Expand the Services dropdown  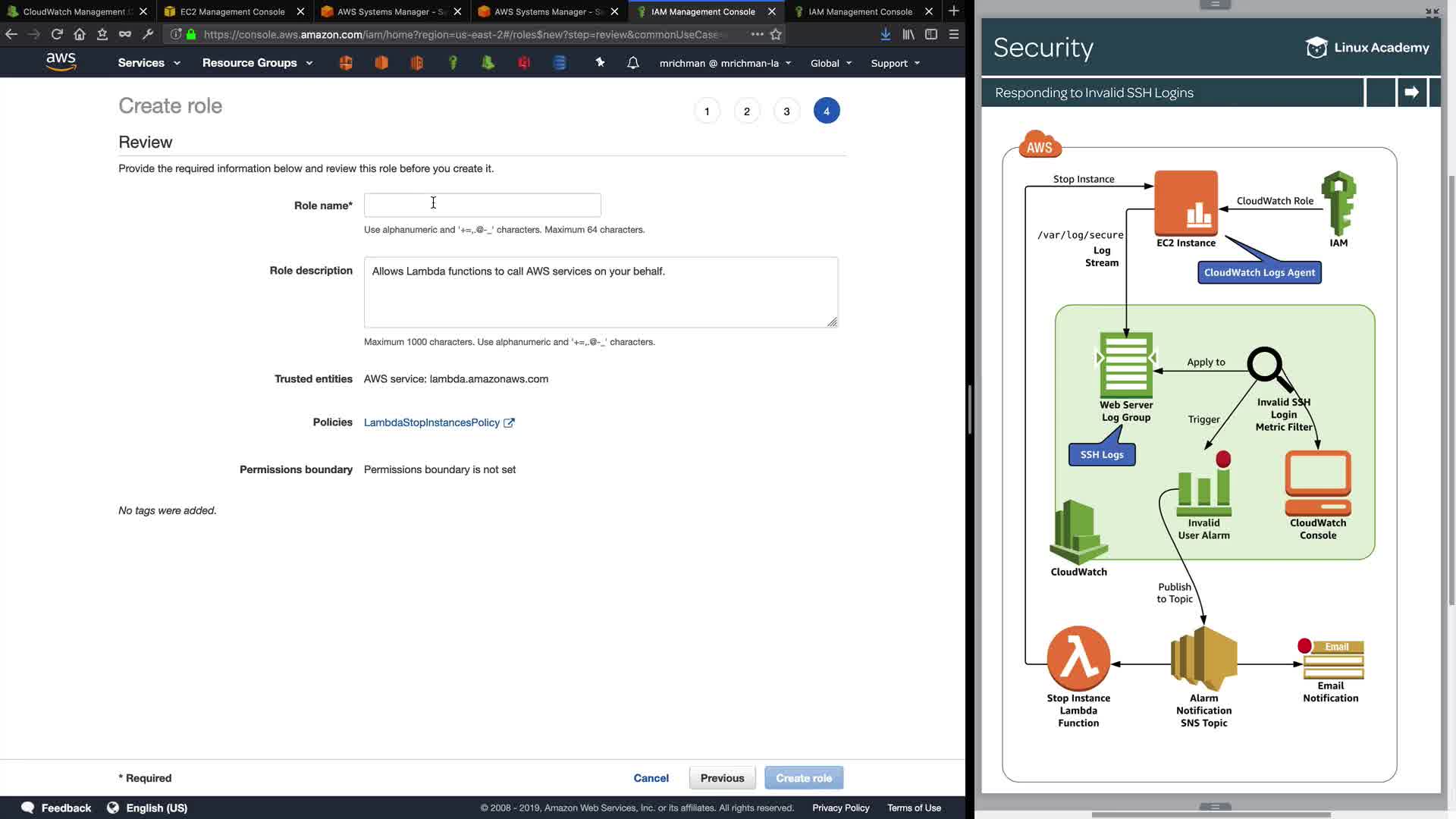(149, 63)
